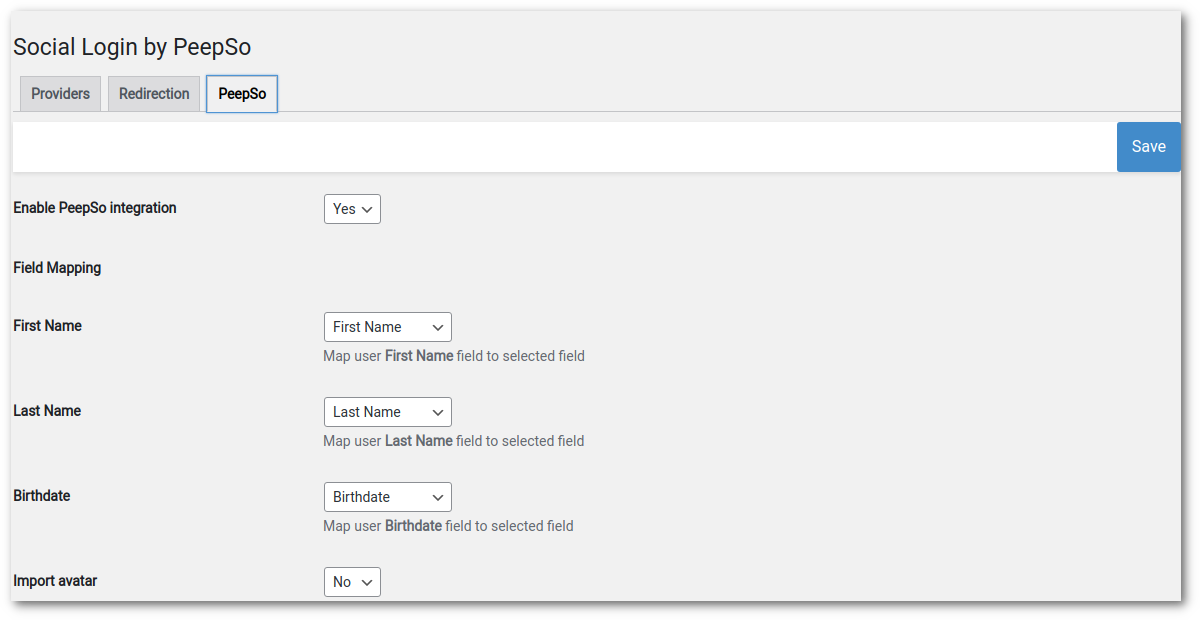Click the Birthdate setting label
Screen dimensions: 1200x620
click(x=42, y=496)
